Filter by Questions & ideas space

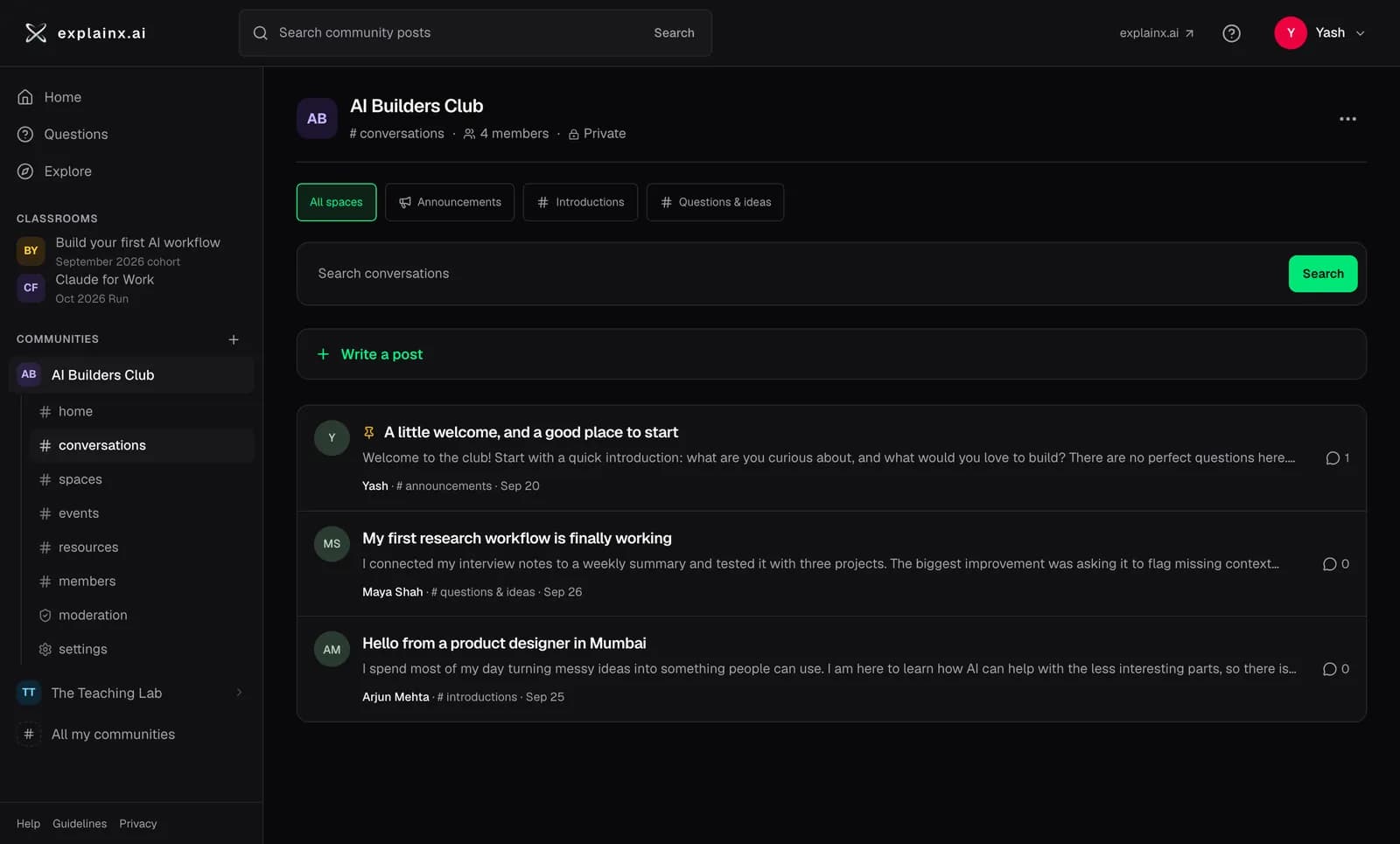[x=715, y=202]
